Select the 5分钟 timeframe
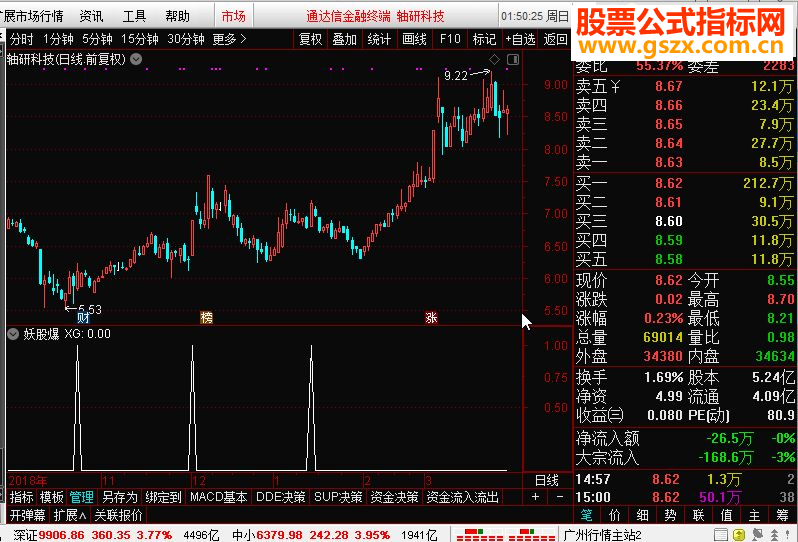The image size is (798, 542). point(97,39)
